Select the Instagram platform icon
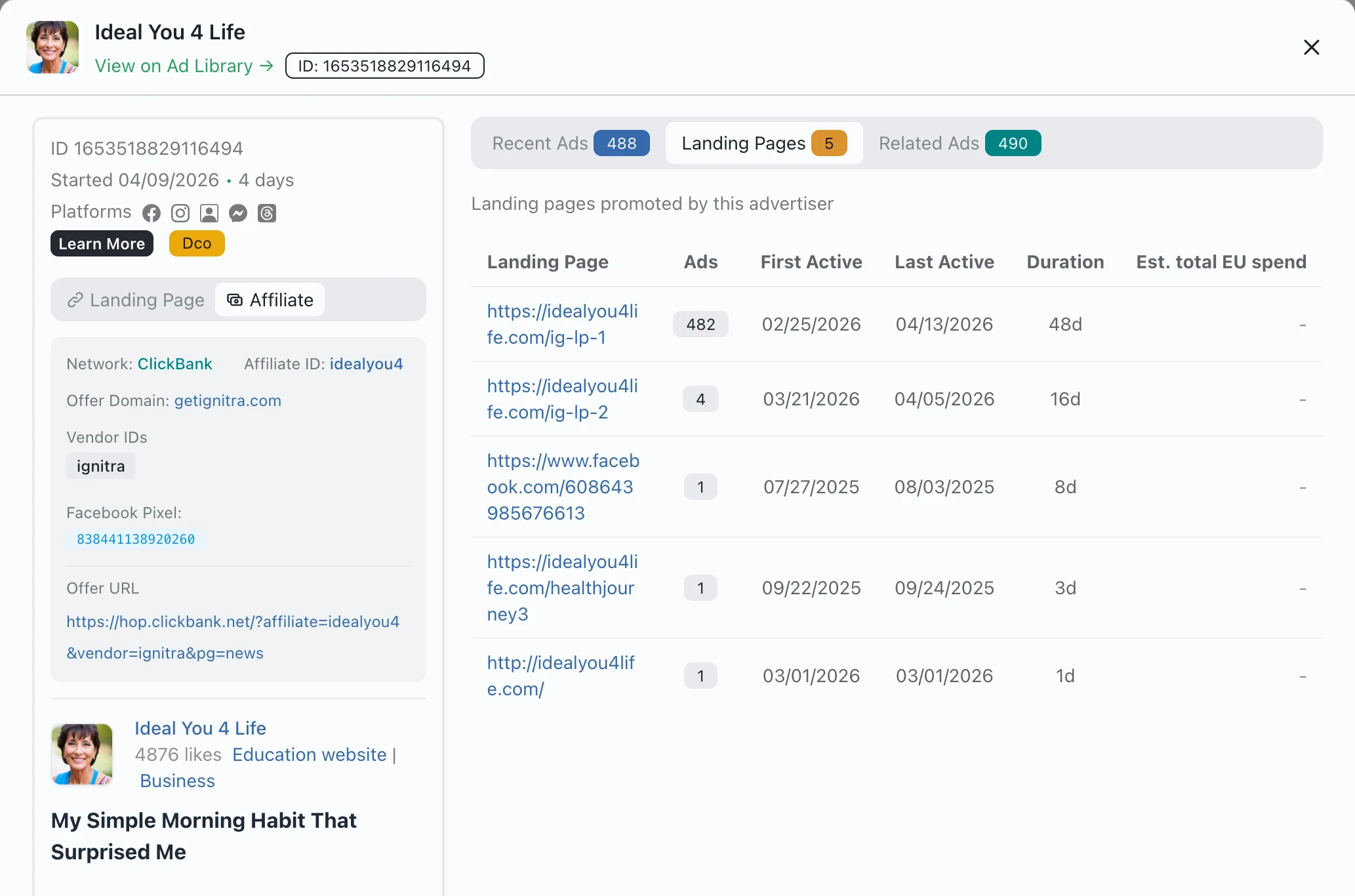 click(x=180, y=213)
